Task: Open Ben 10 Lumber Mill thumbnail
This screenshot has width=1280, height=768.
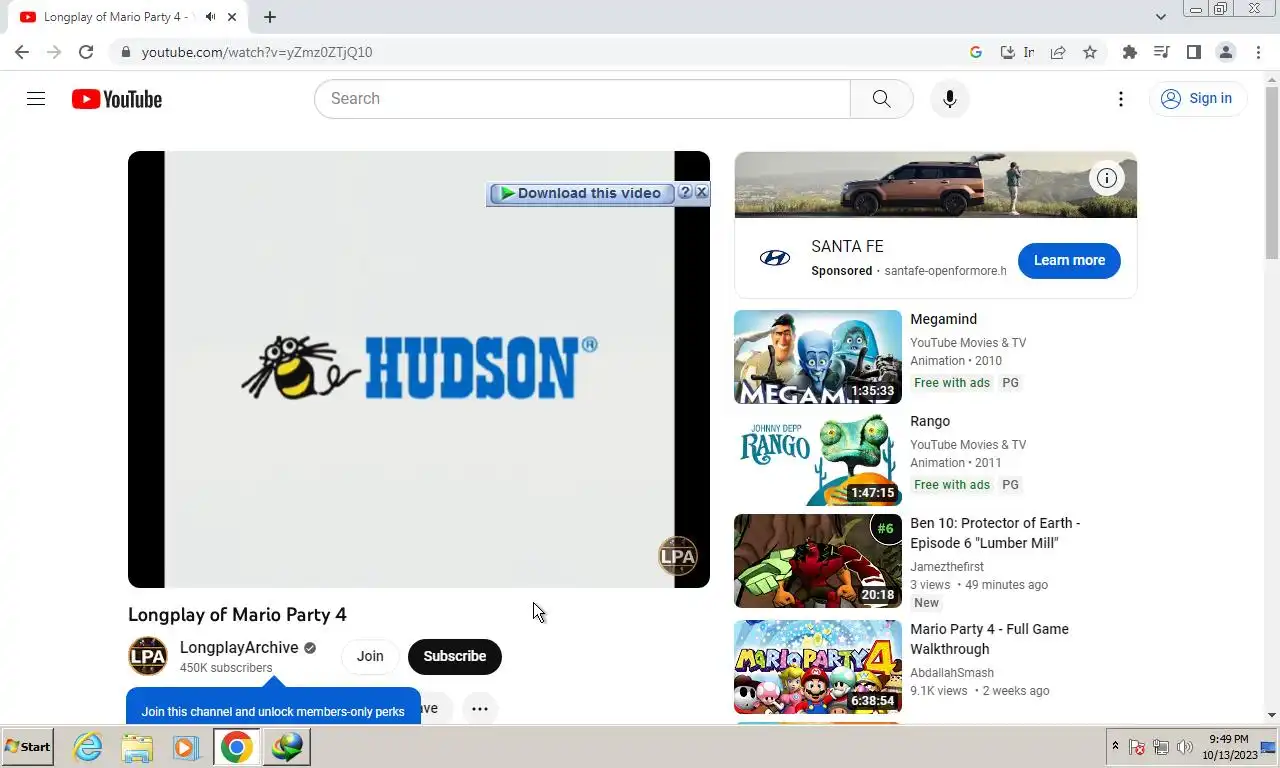Action: pos(818,561)
